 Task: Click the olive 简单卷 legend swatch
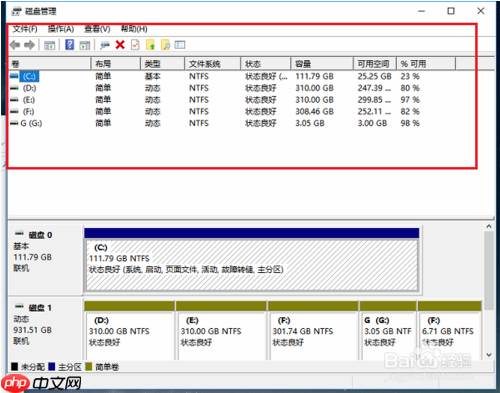pos(88,367)
